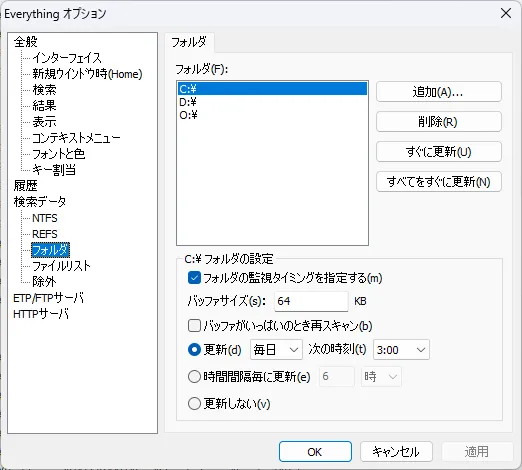Select 更新しない(v) radio button
This screenshot has width=522, height=470.
(194, 404)
